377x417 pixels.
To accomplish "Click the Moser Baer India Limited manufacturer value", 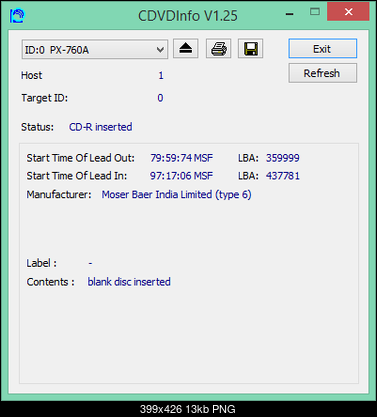I will [x=176, y=194].
